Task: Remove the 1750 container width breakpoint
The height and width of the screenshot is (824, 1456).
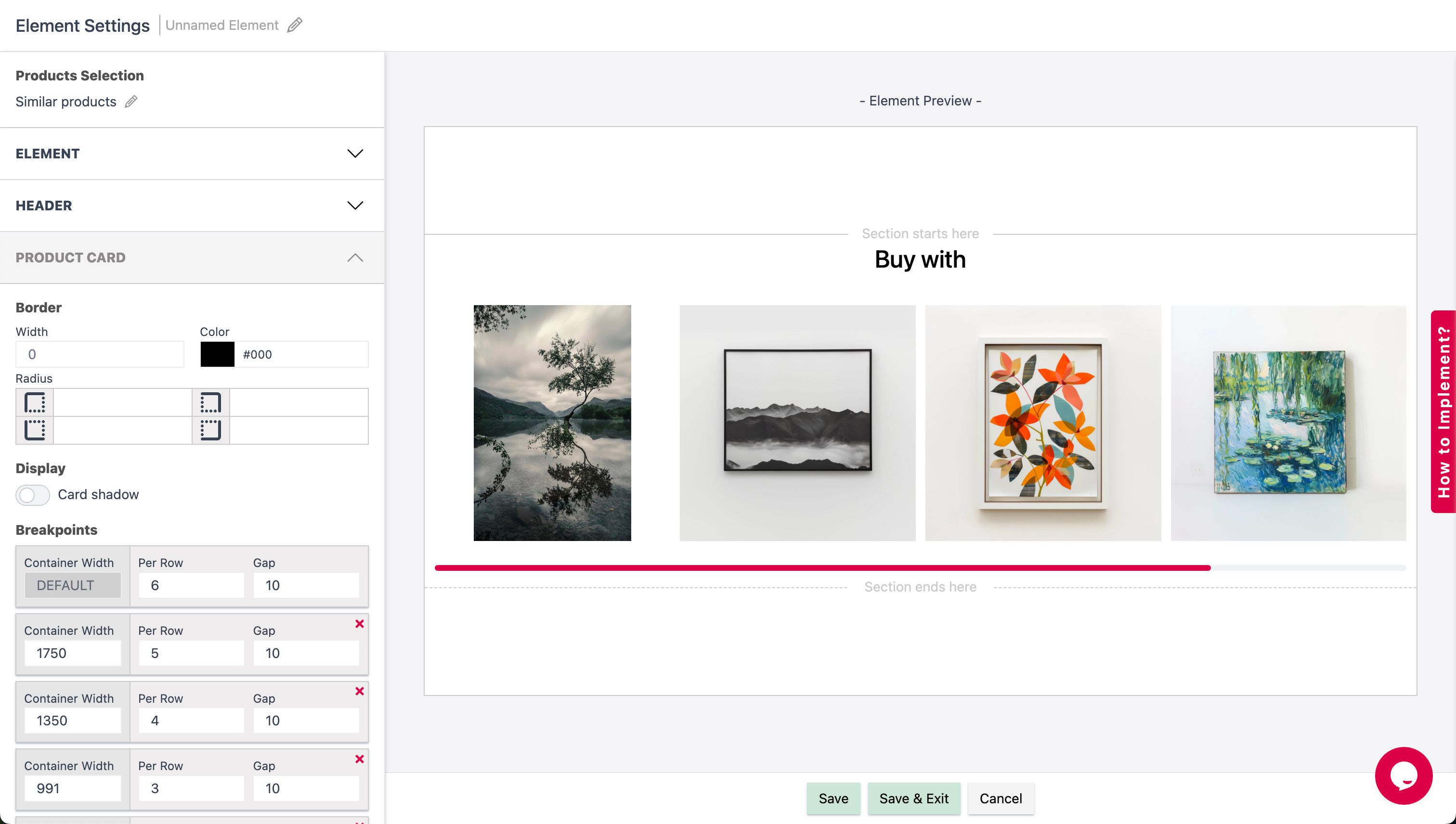Action: coord(360,624)
